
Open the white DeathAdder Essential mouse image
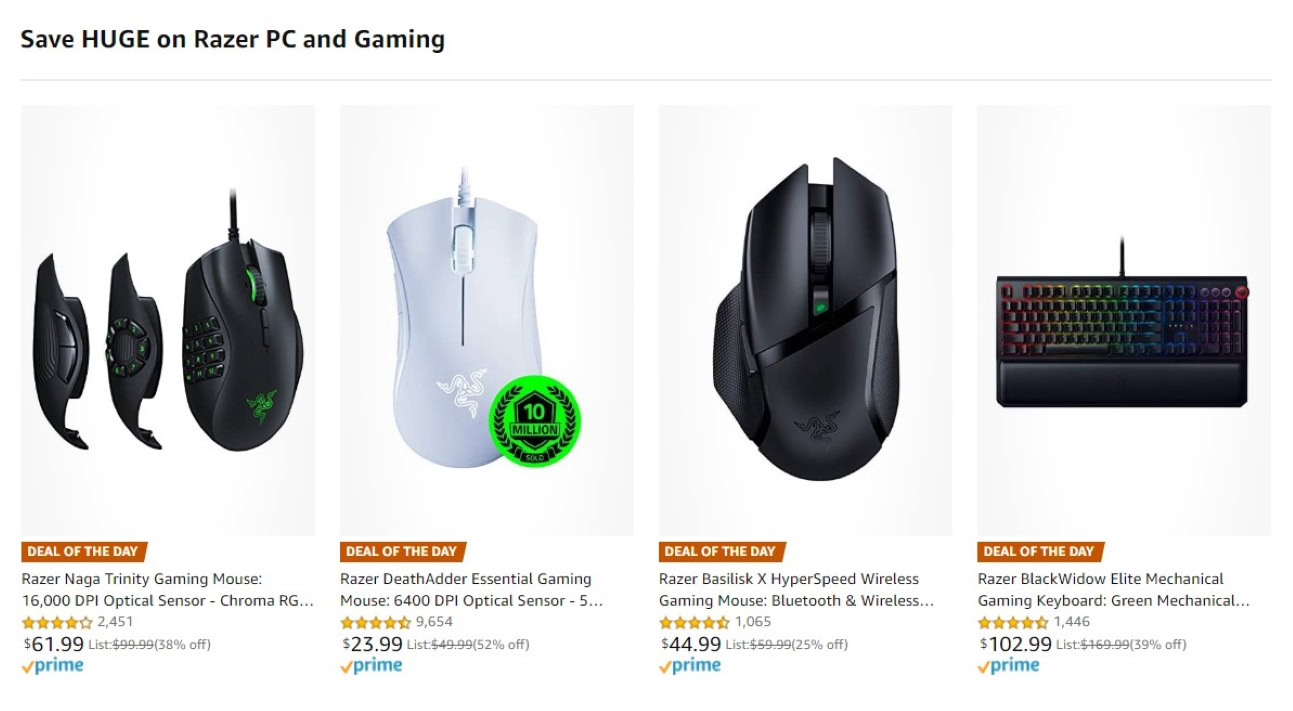click(x=486, y=320)
